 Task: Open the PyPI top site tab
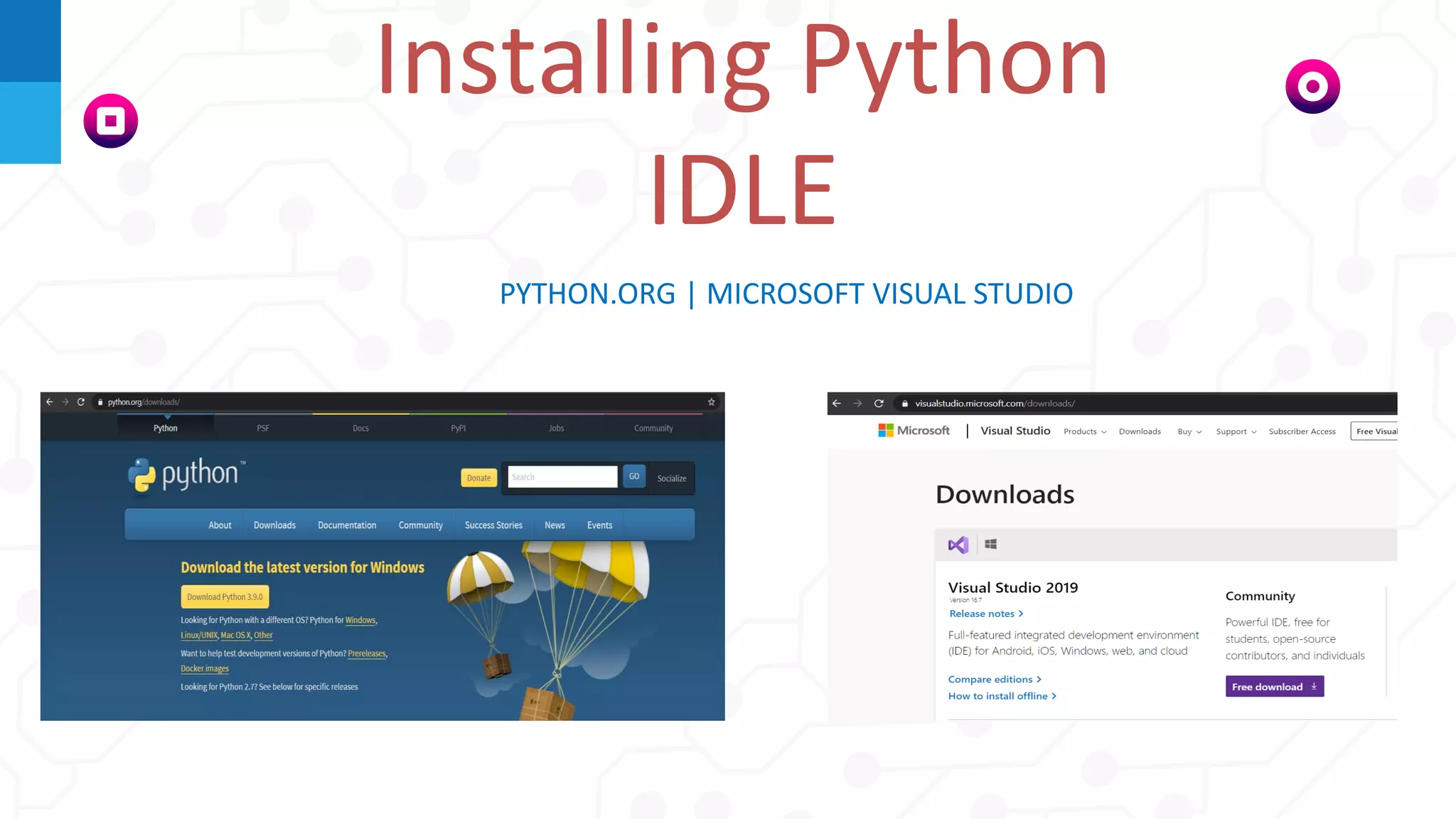(x=459, y=428)
